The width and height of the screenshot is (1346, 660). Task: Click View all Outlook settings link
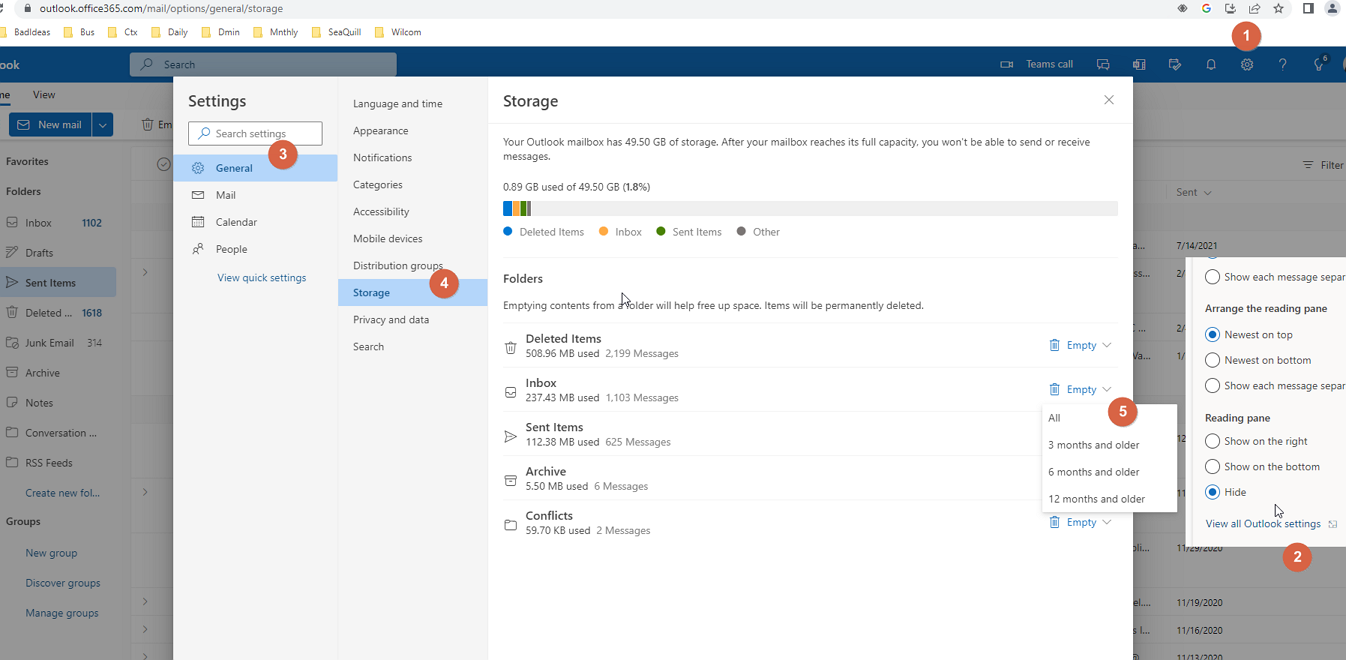click(1263, 524)
